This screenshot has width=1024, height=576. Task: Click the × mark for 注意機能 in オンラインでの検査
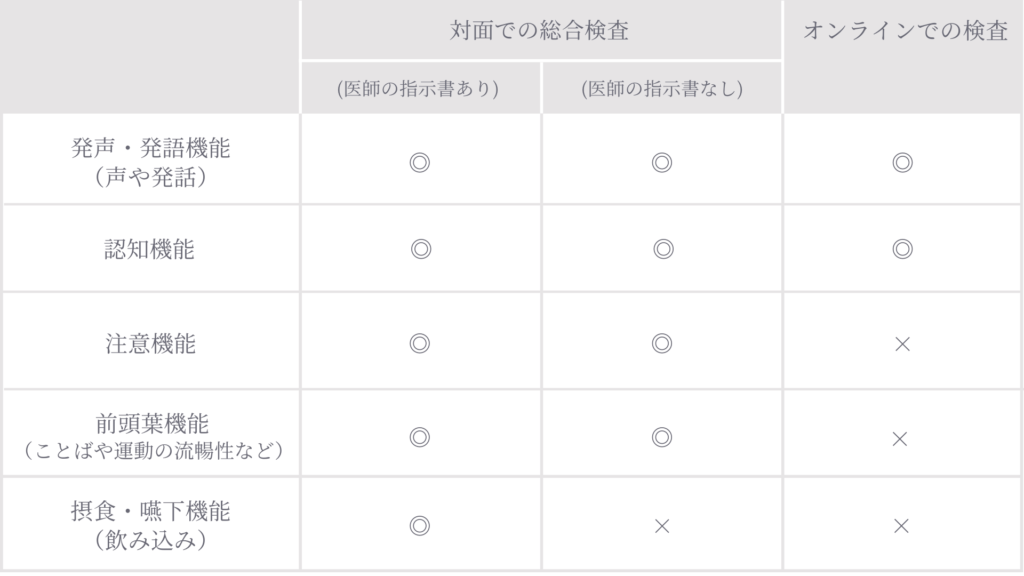point(902,344)
